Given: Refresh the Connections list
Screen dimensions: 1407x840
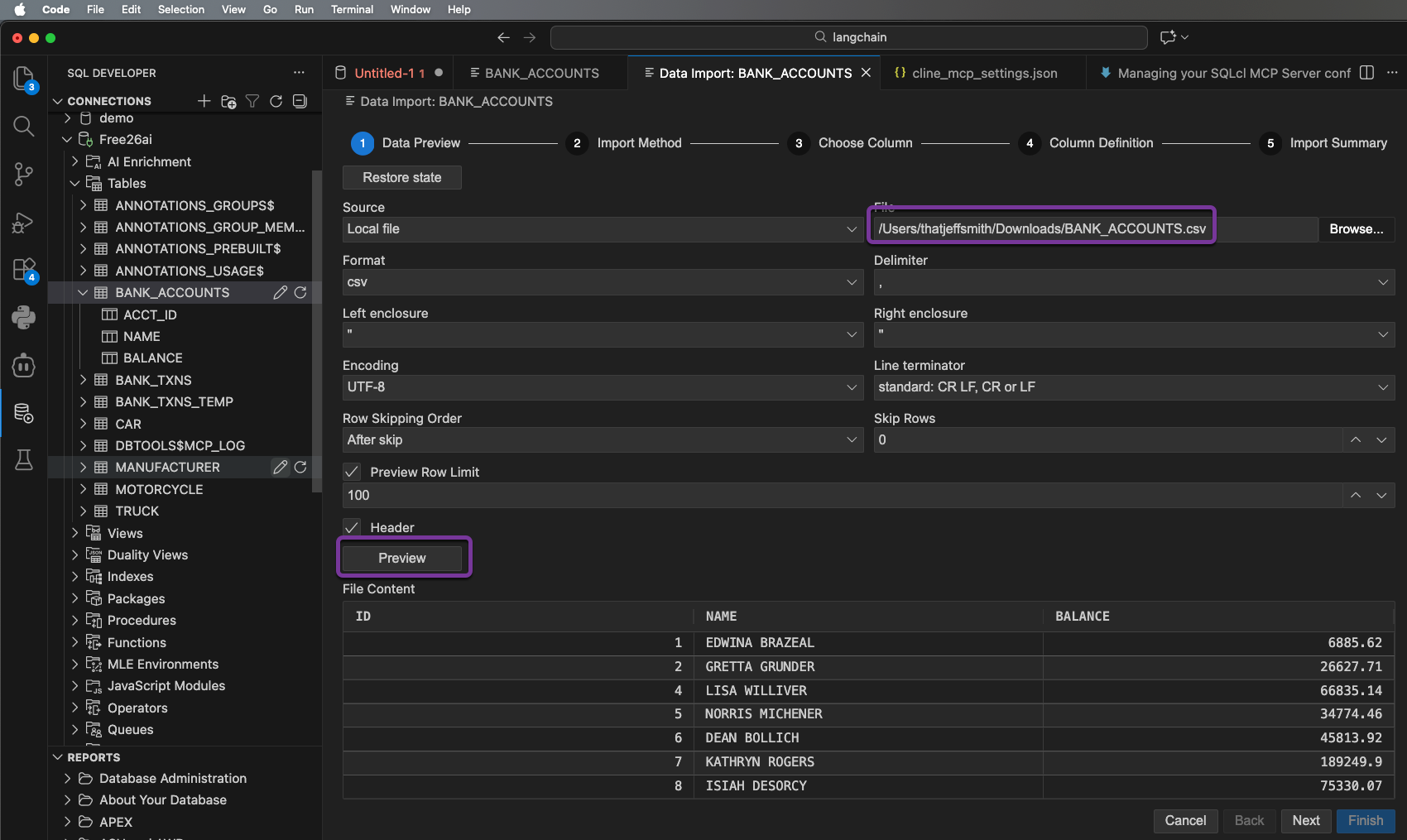Looking at the screenshot, I should click(x=276, y=101).
